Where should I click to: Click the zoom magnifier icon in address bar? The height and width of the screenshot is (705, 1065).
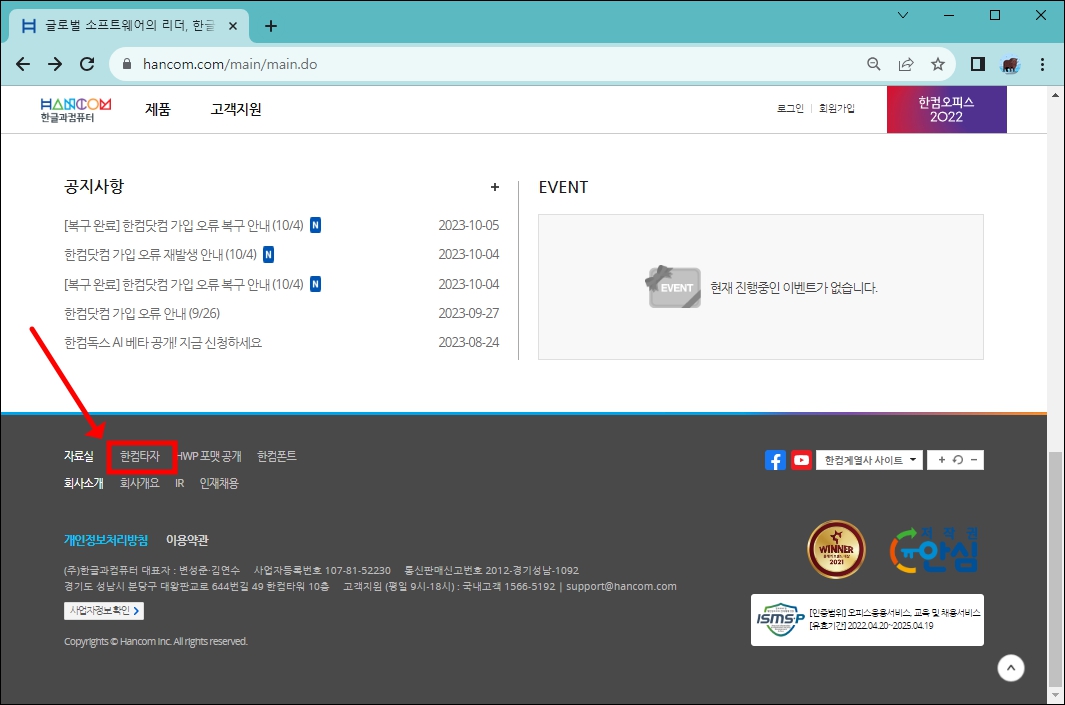coord(874,64)
